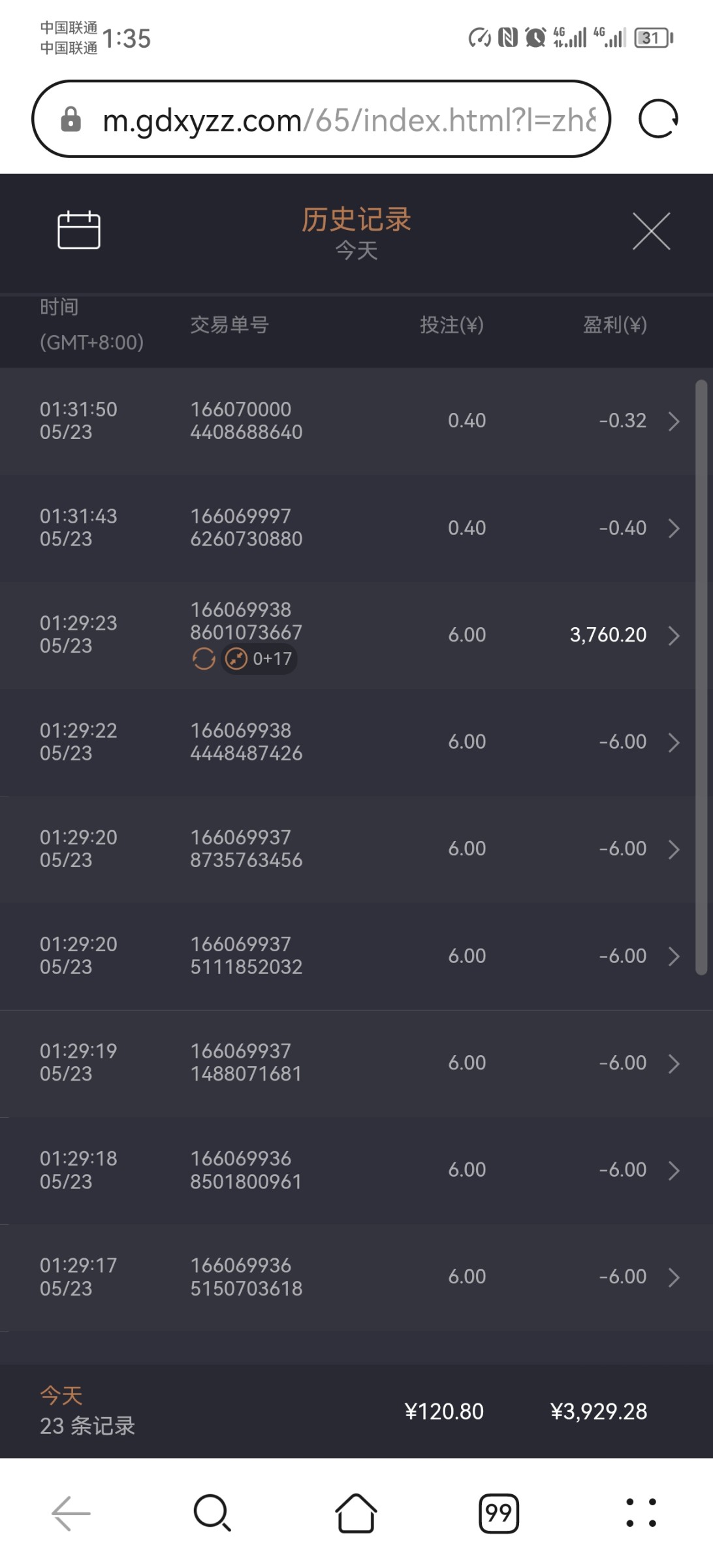Tap the replay circular-arrow icon
Viewport: 713px width, 1568px height.
coord(204,659)
